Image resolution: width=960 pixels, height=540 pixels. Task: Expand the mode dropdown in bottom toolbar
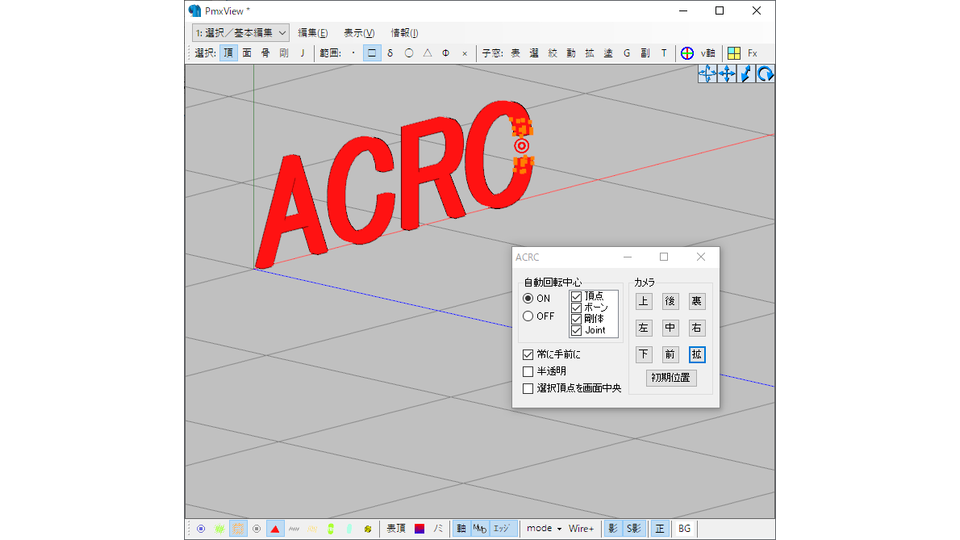click(x=544, y=528)
